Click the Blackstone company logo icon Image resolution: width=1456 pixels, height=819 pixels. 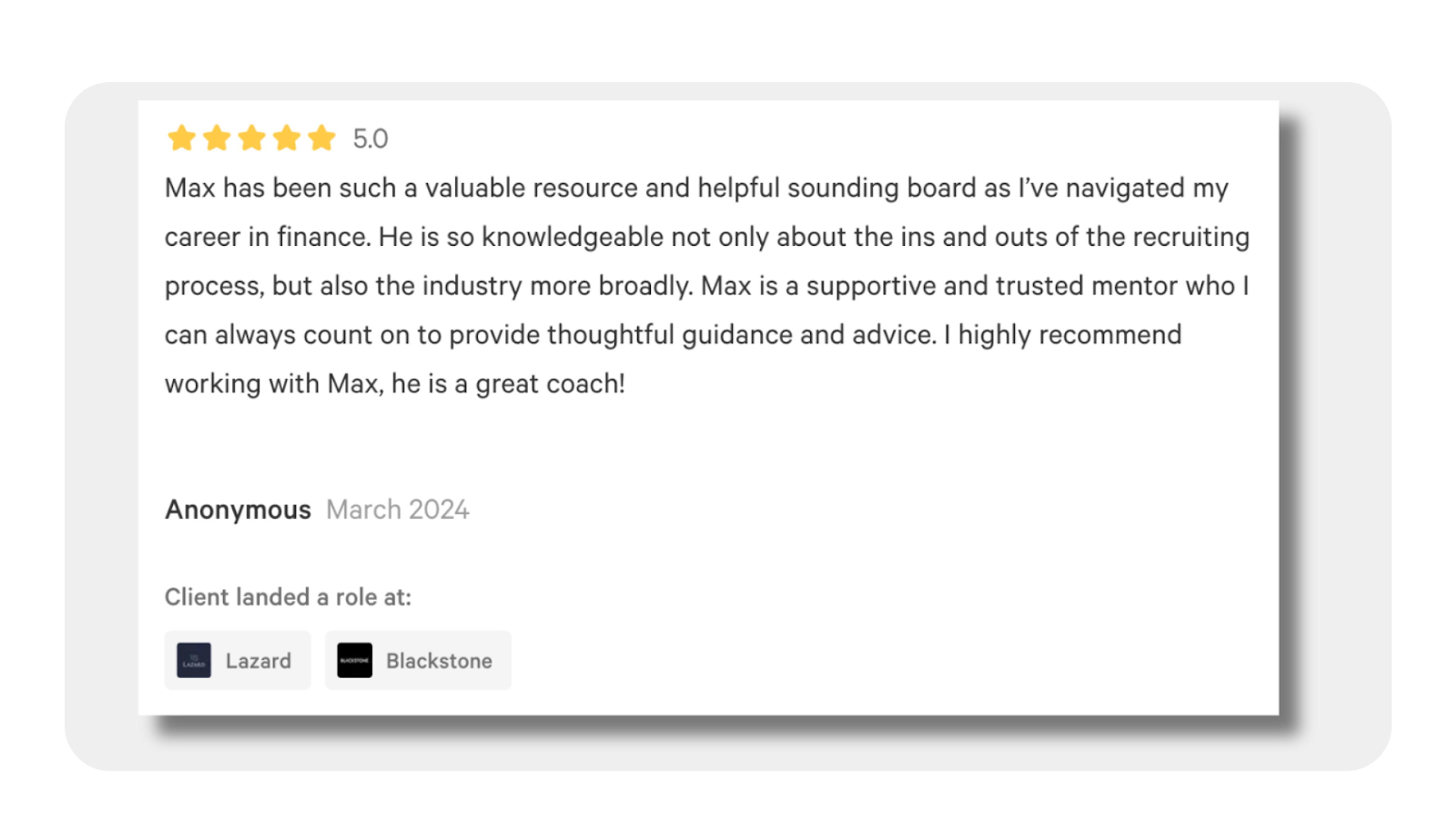click(x=355, y=660)
